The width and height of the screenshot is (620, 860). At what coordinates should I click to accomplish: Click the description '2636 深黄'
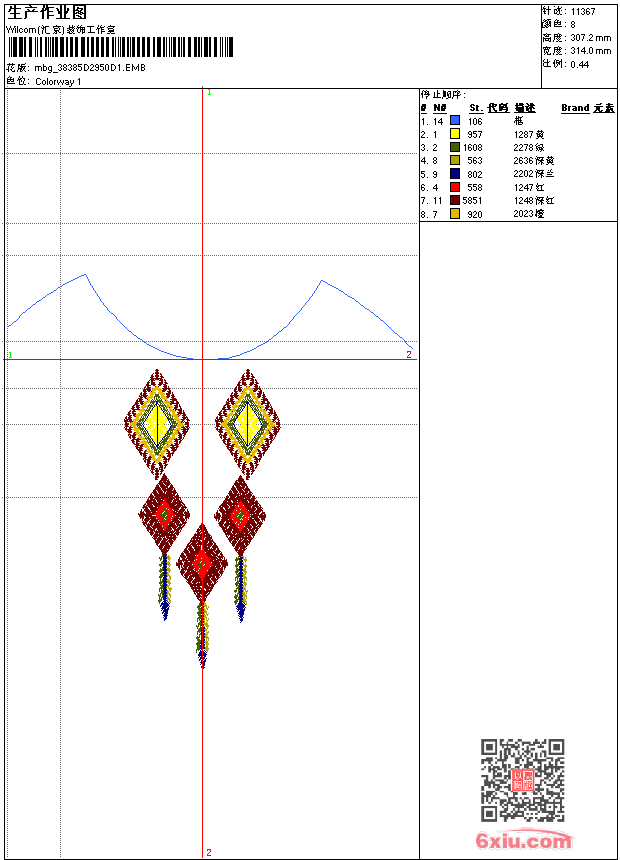pyautogui.click(x=534, y=161)
